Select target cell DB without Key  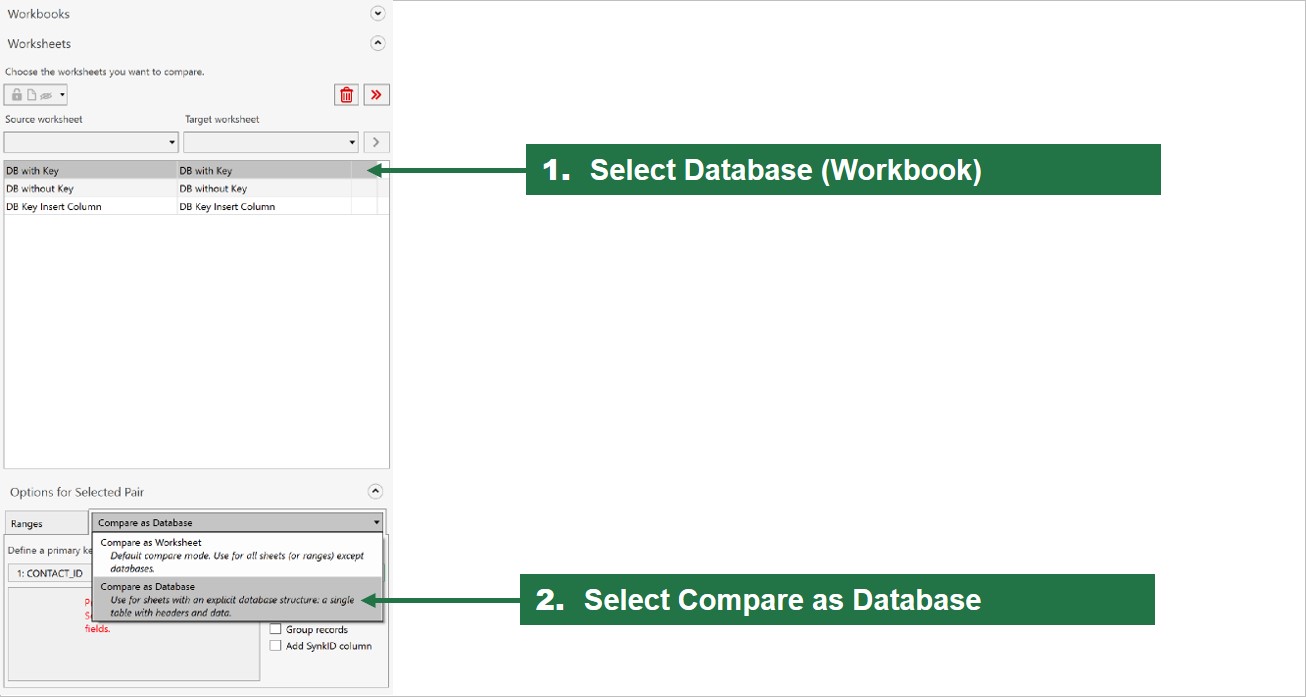[264, 189]
